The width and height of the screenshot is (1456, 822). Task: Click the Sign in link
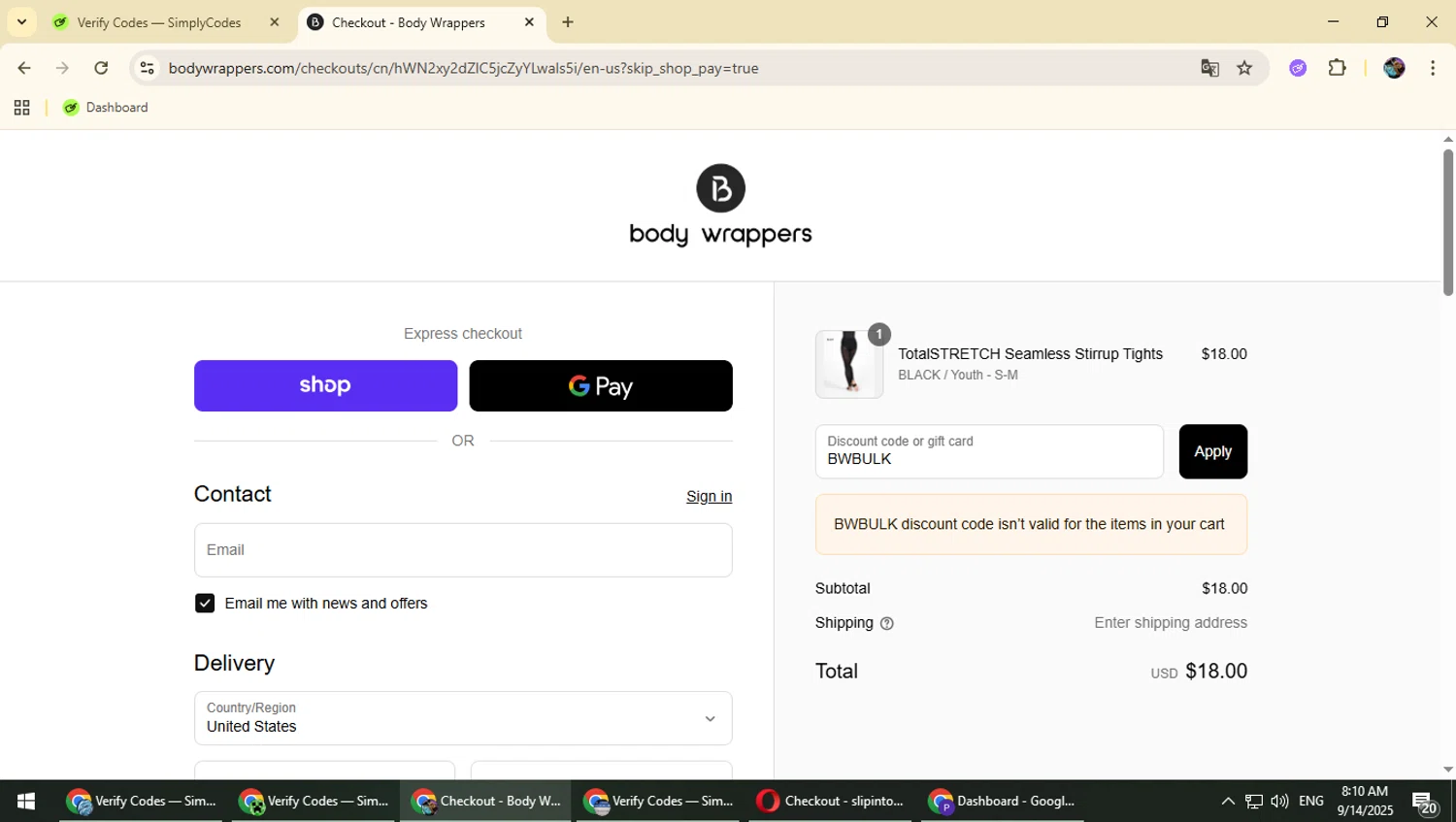(709, 496)
